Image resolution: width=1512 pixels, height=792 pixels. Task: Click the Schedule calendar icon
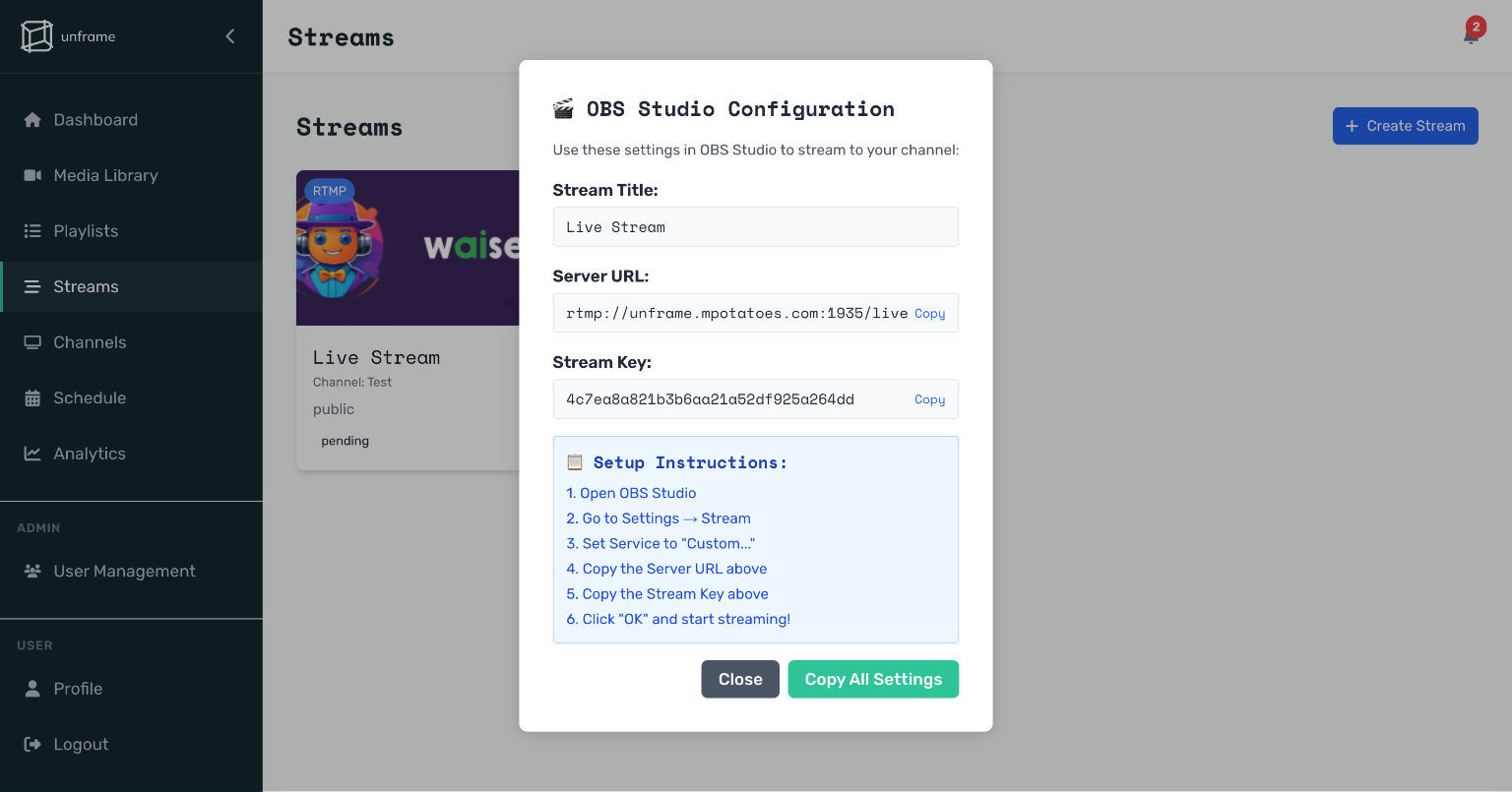point(32,397)
